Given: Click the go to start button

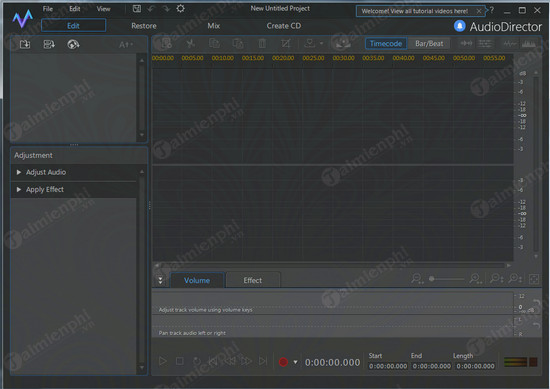Looking at the screenshot, I should (213, 361).
